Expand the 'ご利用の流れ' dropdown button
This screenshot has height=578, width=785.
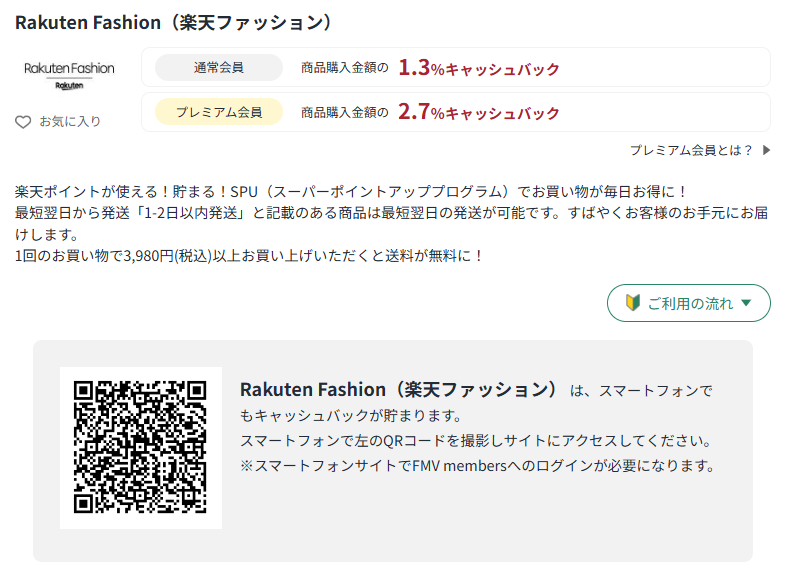pos(688,303)
